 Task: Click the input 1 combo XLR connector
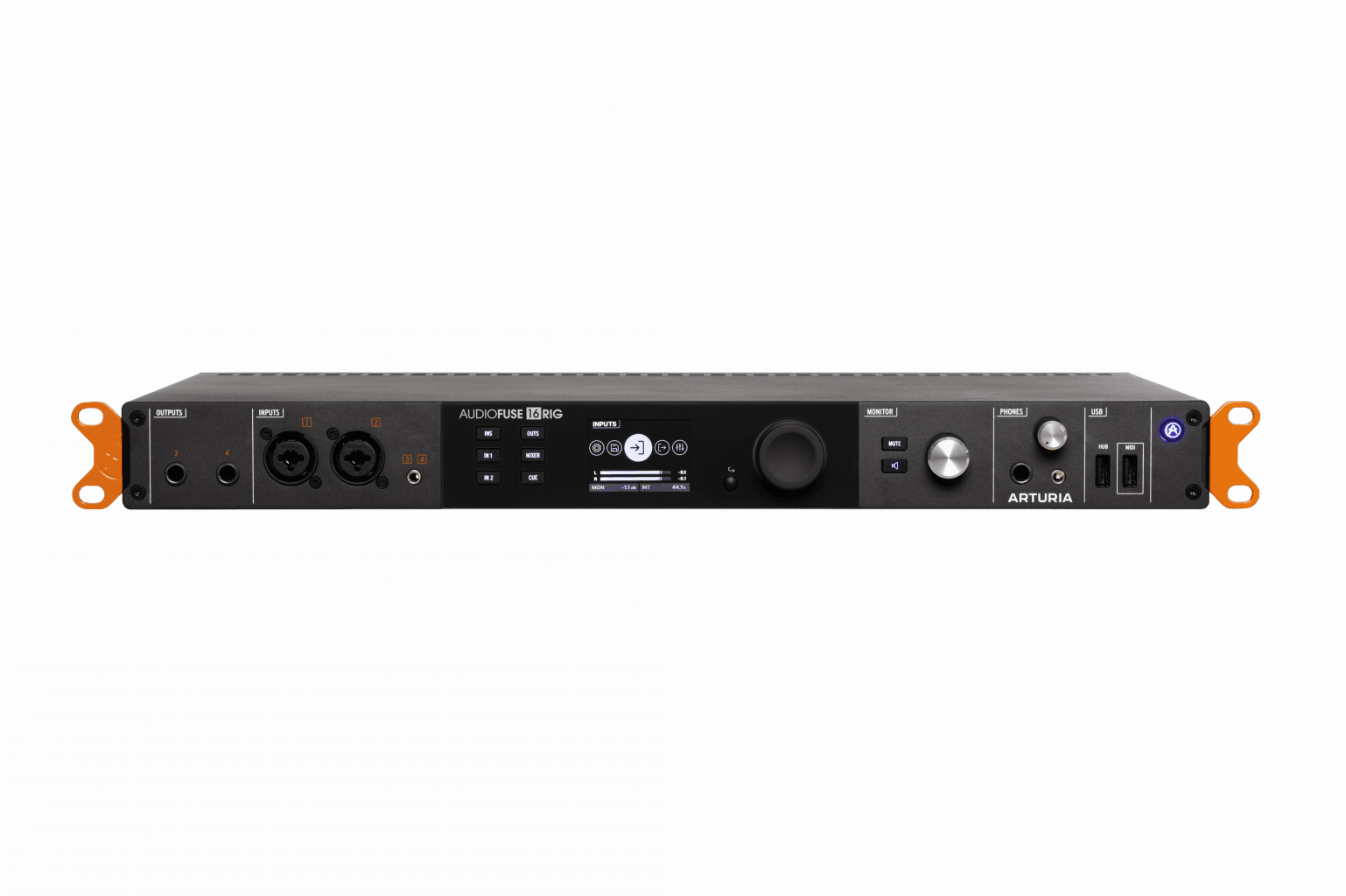coord(291,458)
